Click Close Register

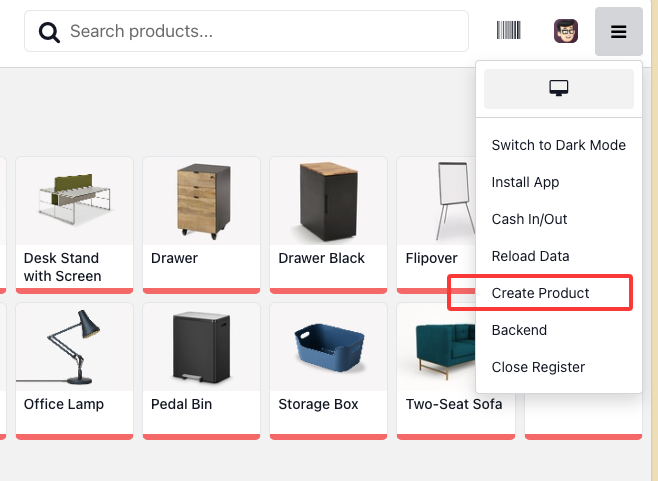[x=538, y=367]
